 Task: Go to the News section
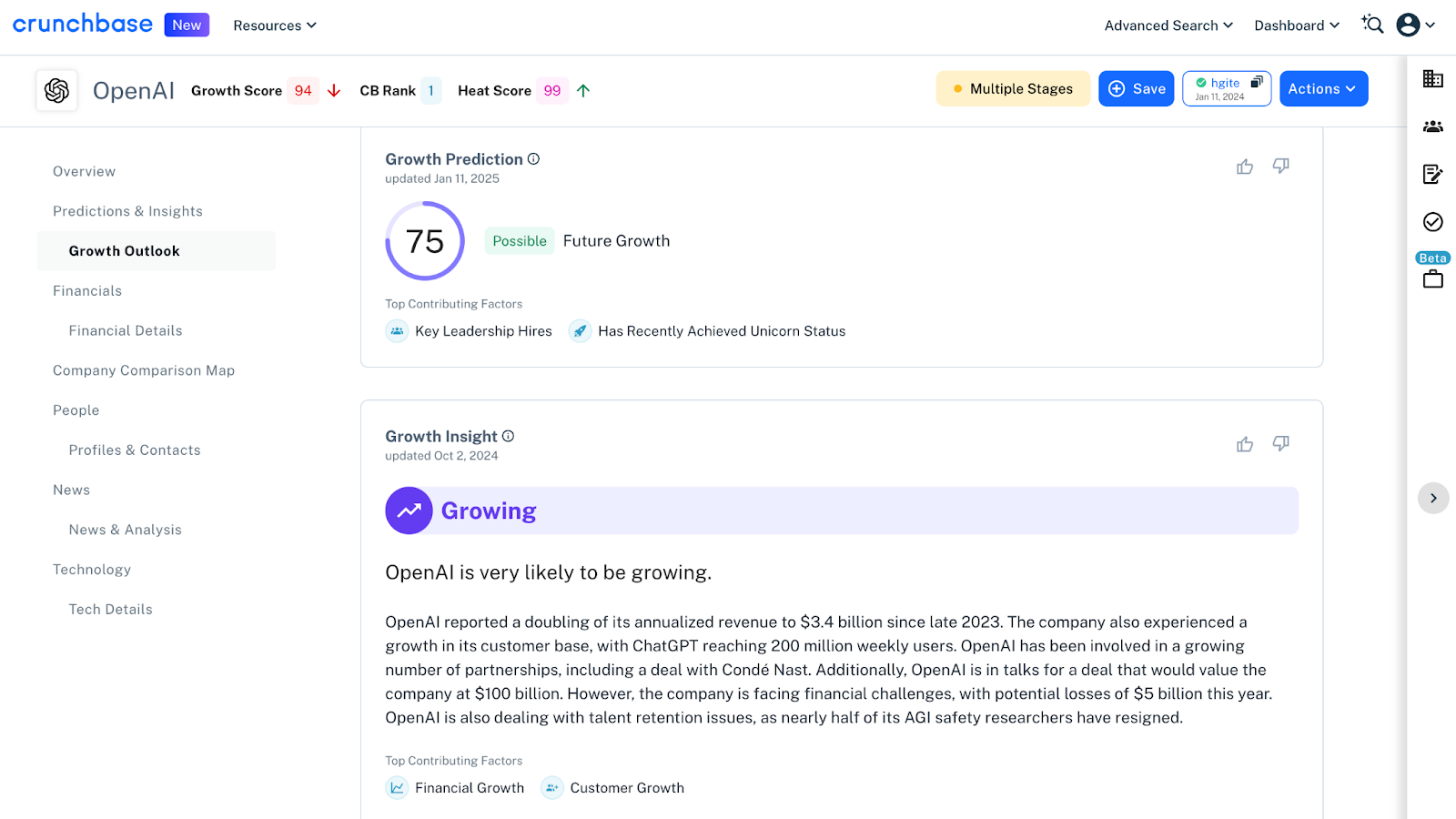point(71,490)
